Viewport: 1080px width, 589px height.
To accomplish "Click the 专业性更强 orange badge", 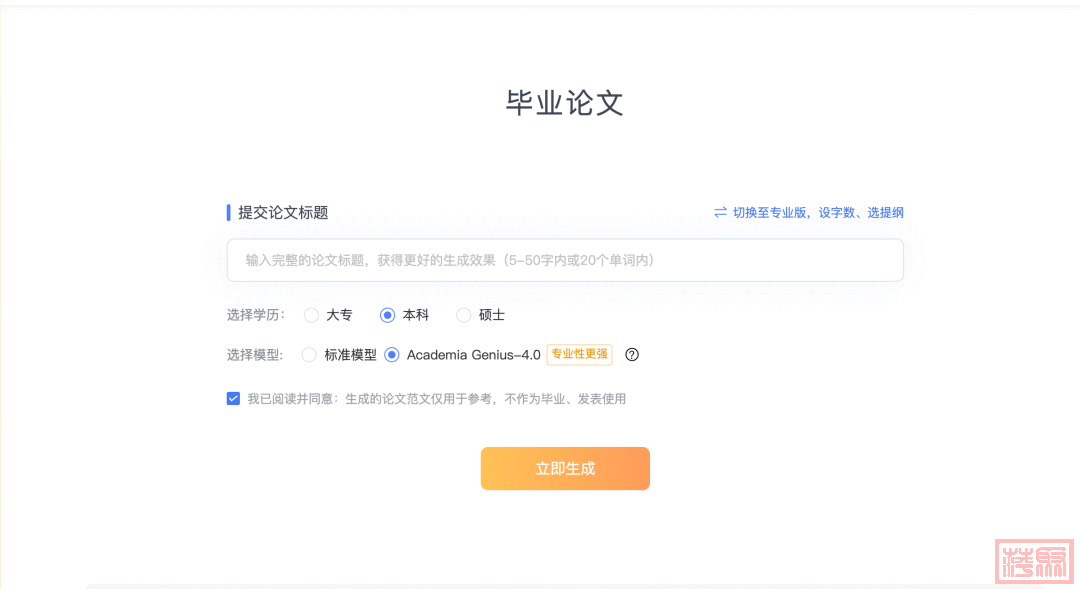I will [x=579, y=354].
